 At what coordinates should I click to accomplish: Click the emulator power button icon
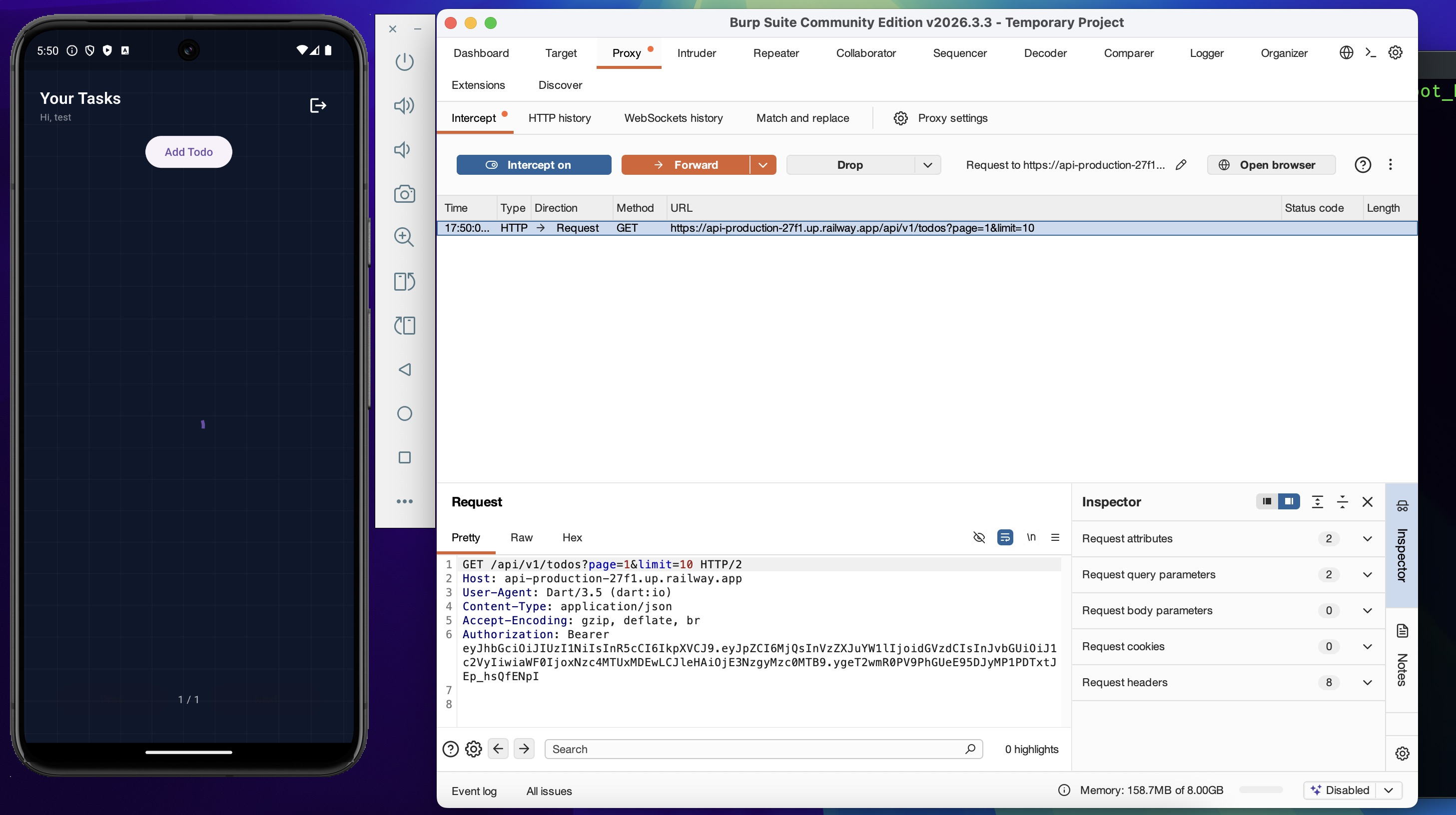[x=404, y=61]
